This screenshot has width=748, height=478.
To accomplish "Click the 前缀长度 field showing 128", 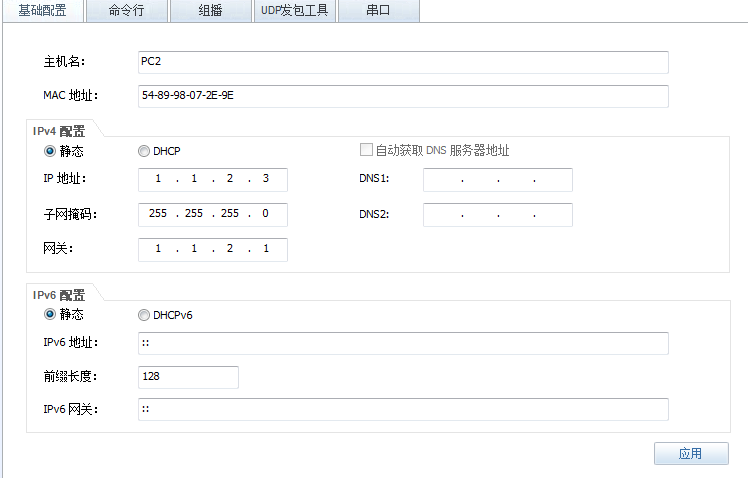I will click(x=188, y=377).
